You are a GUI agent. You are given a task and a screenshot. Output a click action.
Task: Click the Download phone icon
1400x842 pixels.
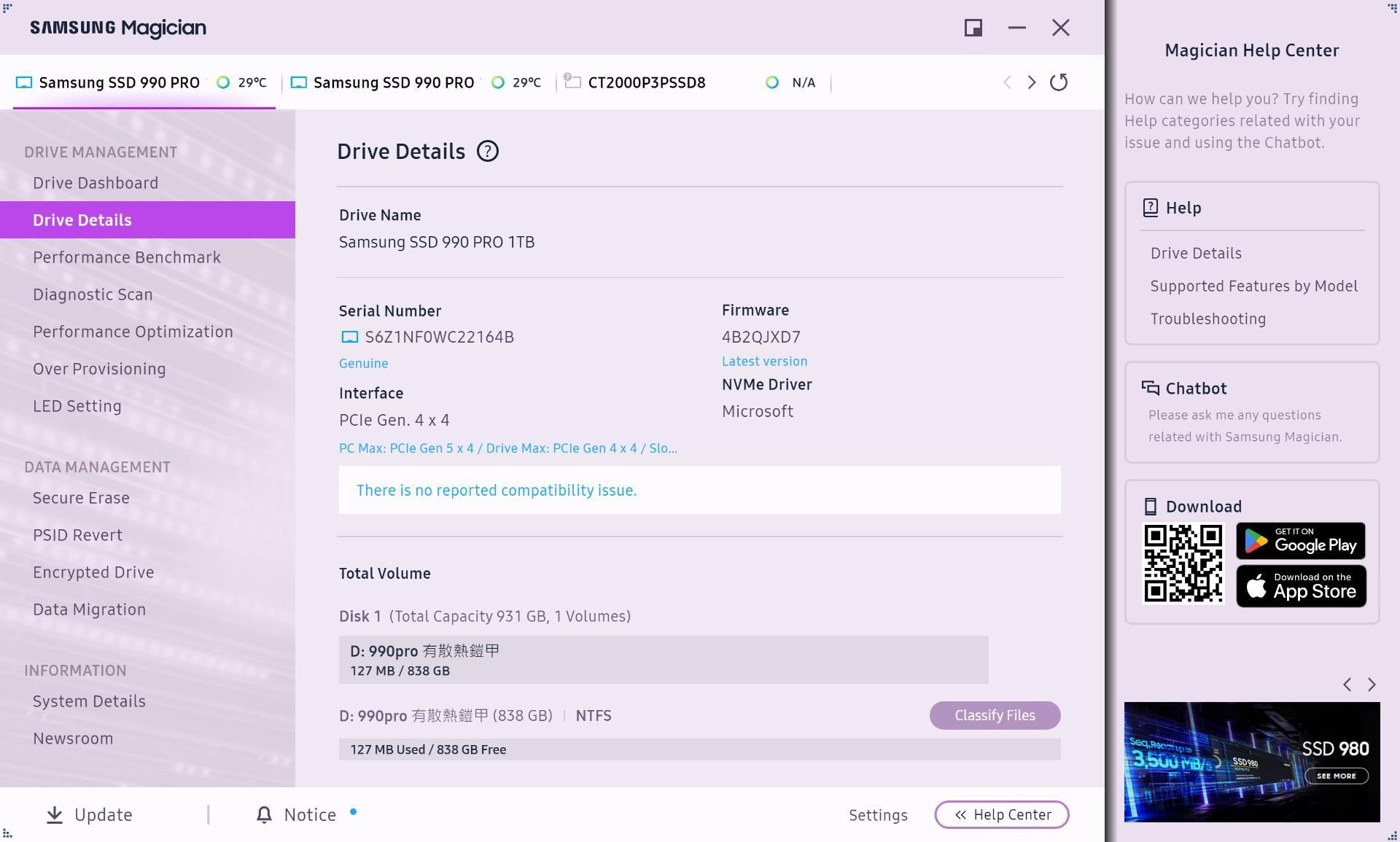pyautogui.click(x=1151, y=506)
